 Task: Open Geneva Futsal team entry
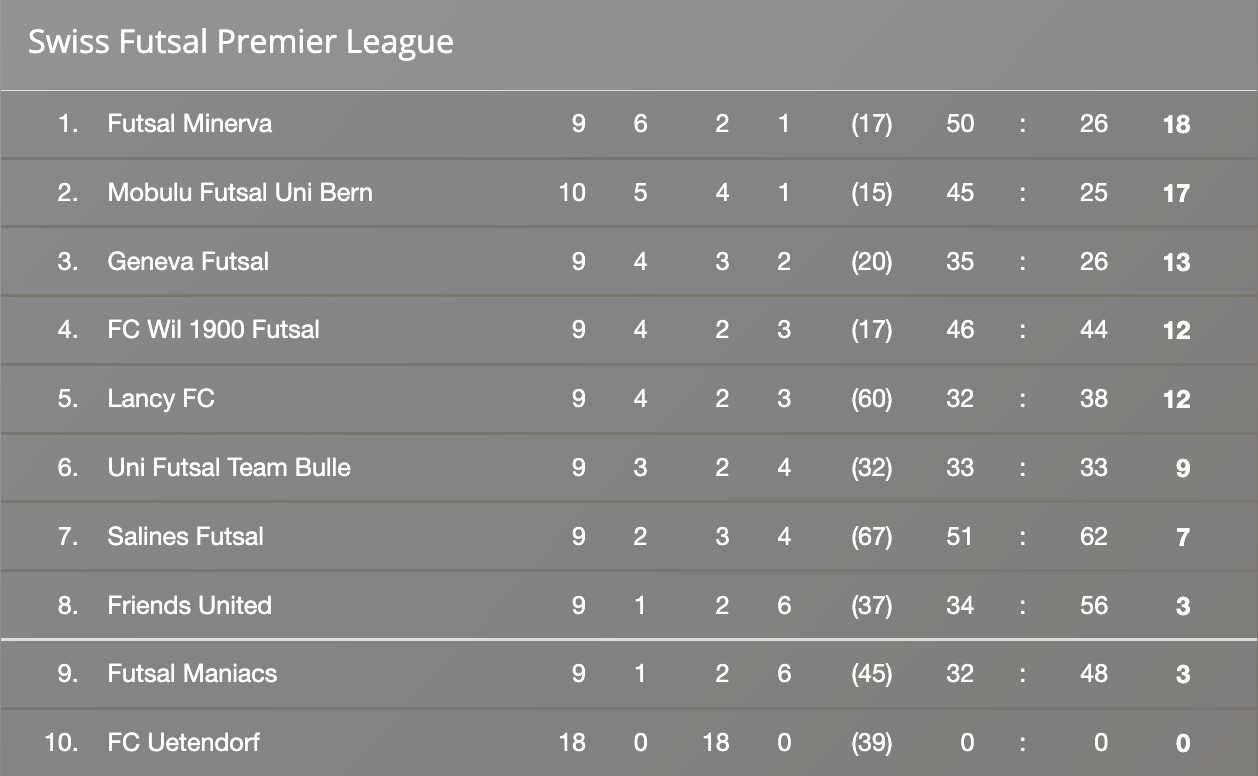click(188, 261)
